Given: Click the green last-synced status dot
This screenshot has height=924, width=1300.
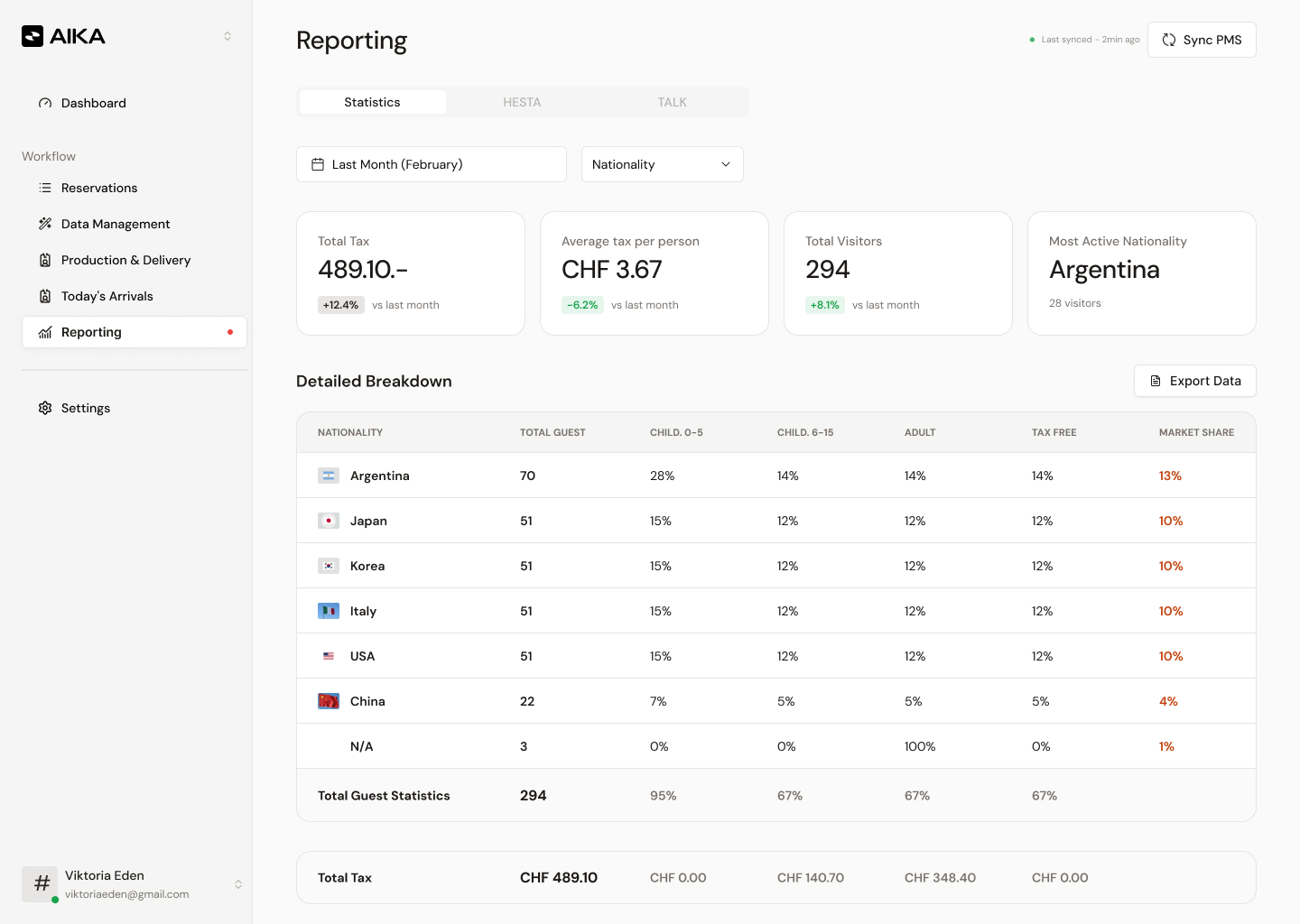Looking at the screenshot, I should [x=1032, y=40].
